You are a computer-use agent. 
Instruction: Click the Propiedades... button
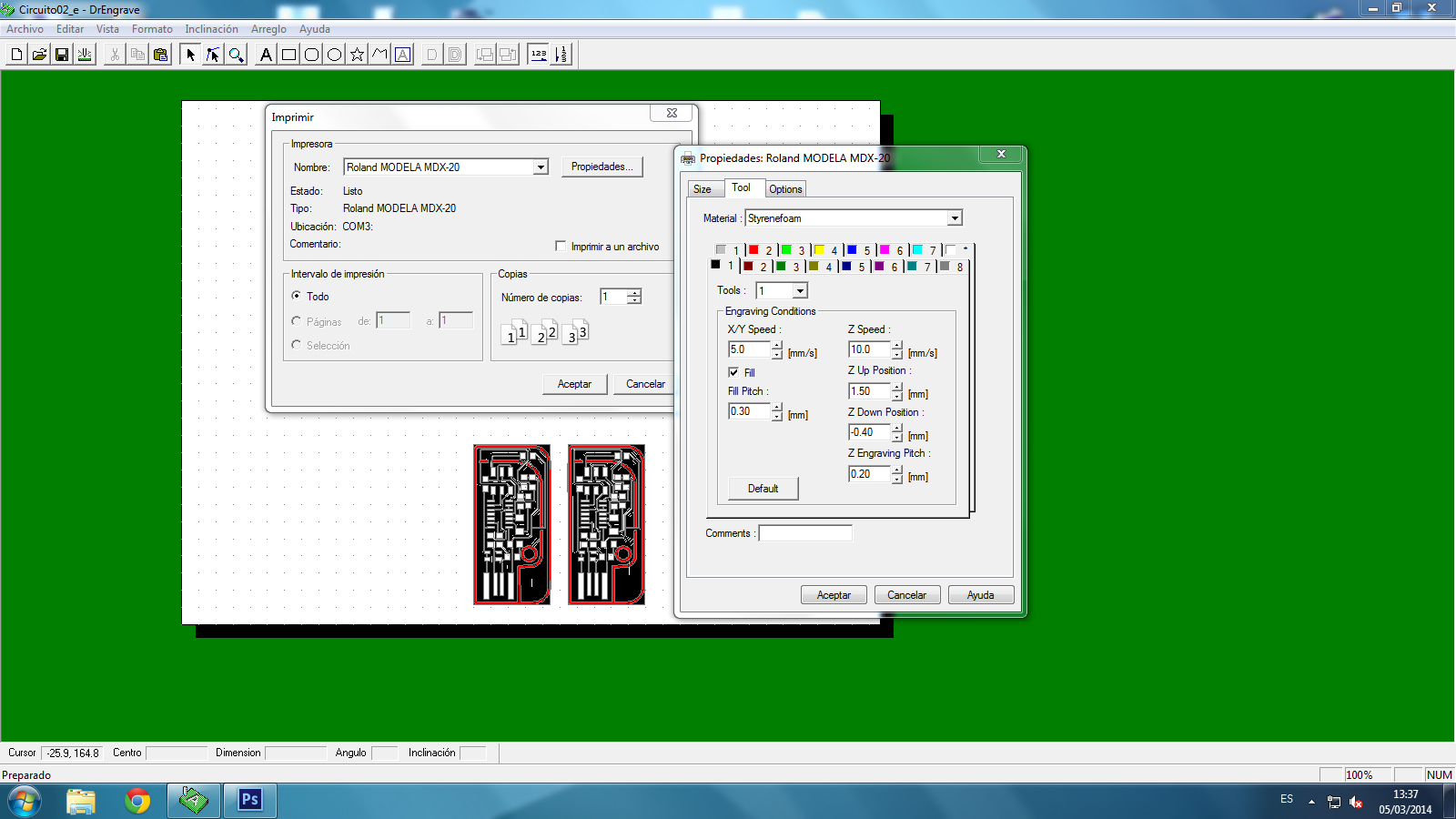(602, 167)
